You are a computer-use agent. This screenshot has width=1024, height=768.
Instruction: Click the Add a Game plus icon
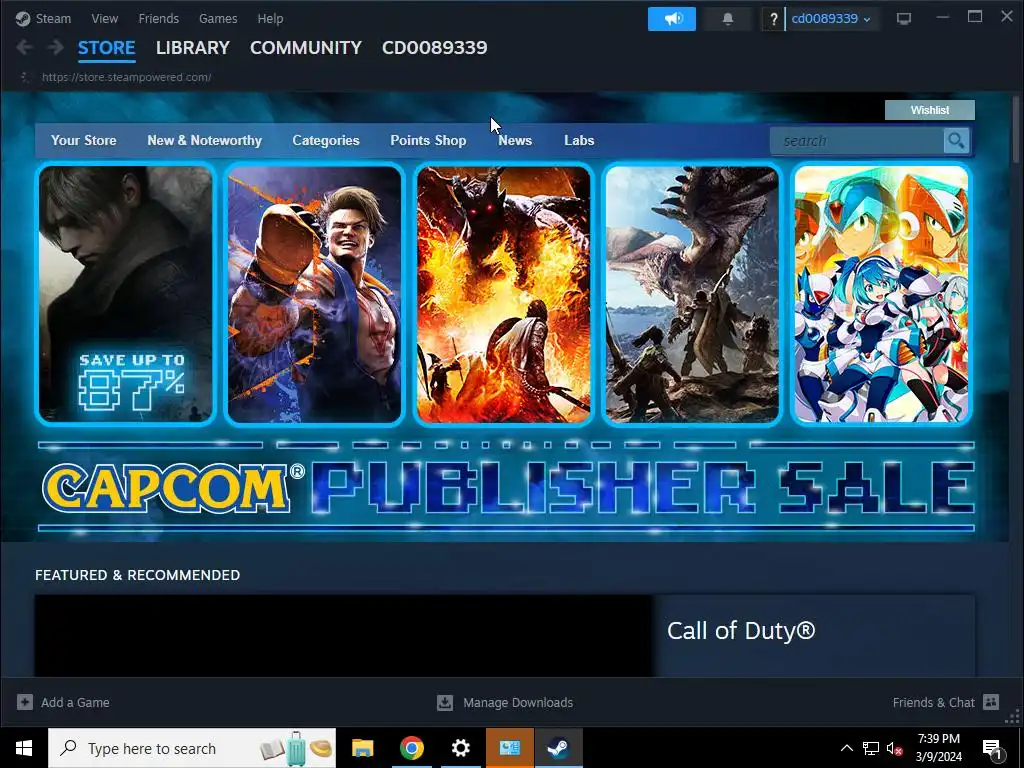coord(25,702)
